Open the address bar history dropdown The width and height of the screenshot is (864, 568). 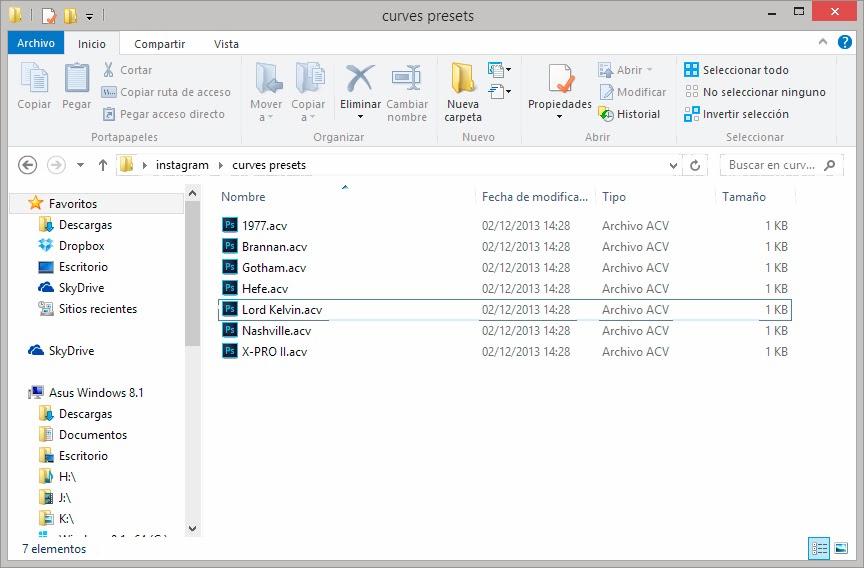(673, 165)
